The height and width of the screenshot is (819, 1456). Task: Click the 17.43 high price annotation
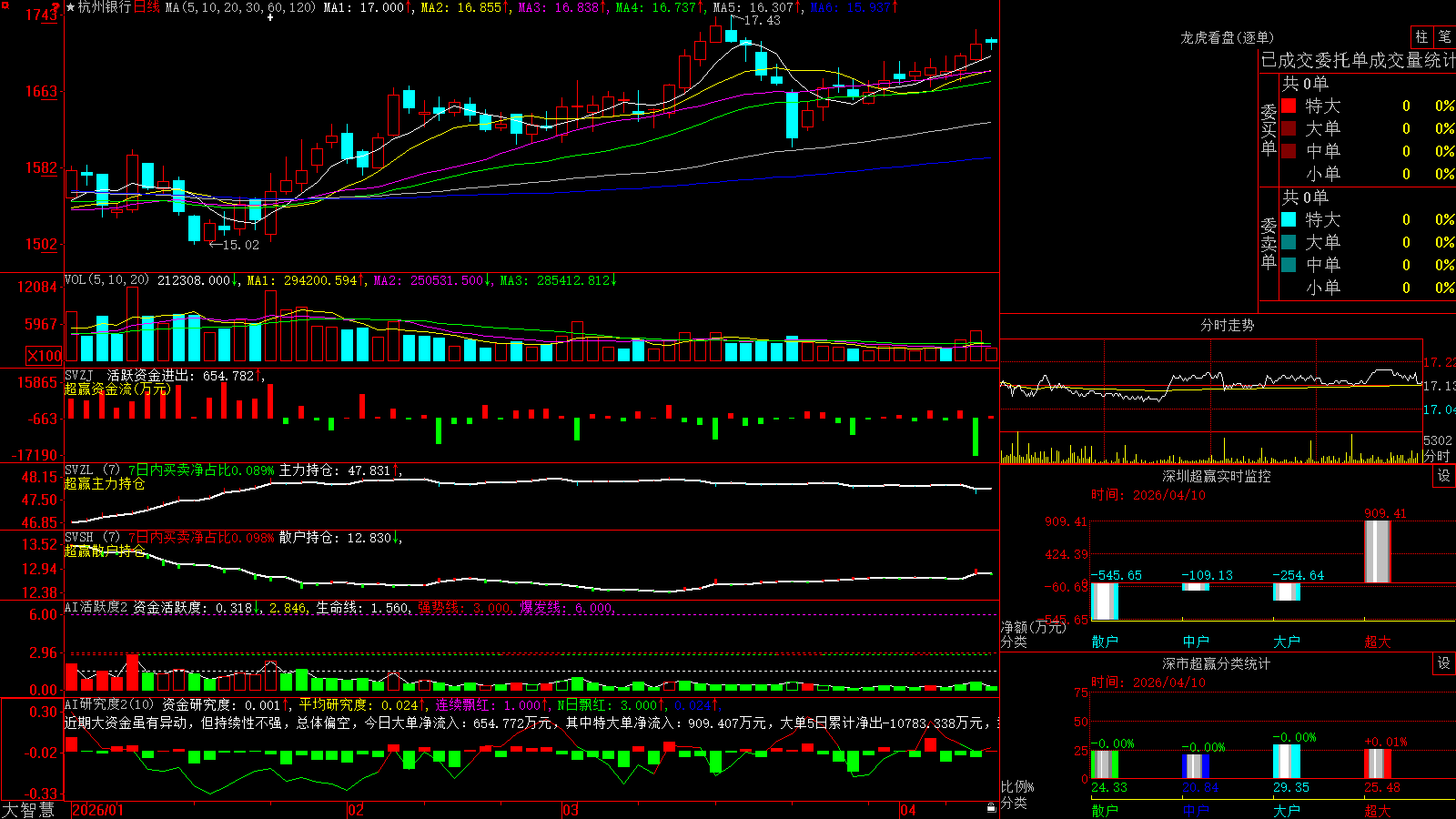click(762, 20)
